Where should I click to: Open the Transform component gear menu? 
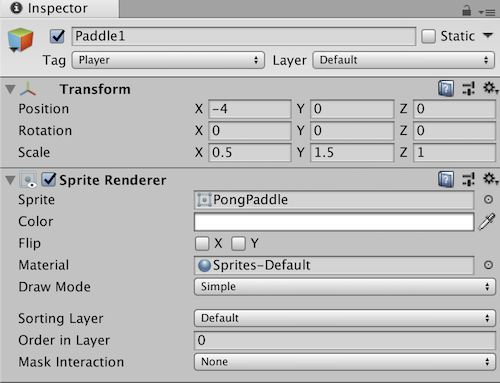[x=490, y=88]
